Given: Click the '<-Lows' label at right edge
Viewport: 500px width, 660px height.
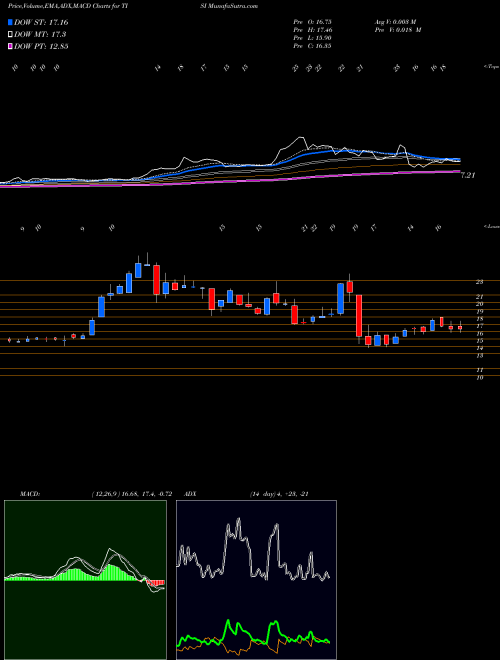Looking at the screenshot, I should tap(491, 226).
